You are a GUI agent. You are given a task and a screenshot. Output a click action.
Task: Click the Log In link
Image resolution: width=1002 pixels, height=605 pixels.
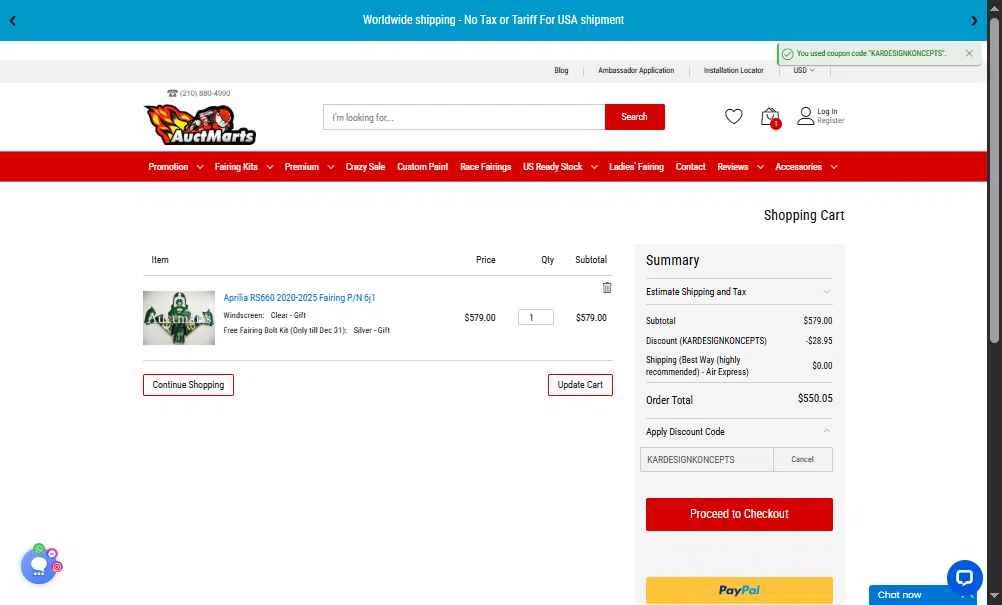827,112
